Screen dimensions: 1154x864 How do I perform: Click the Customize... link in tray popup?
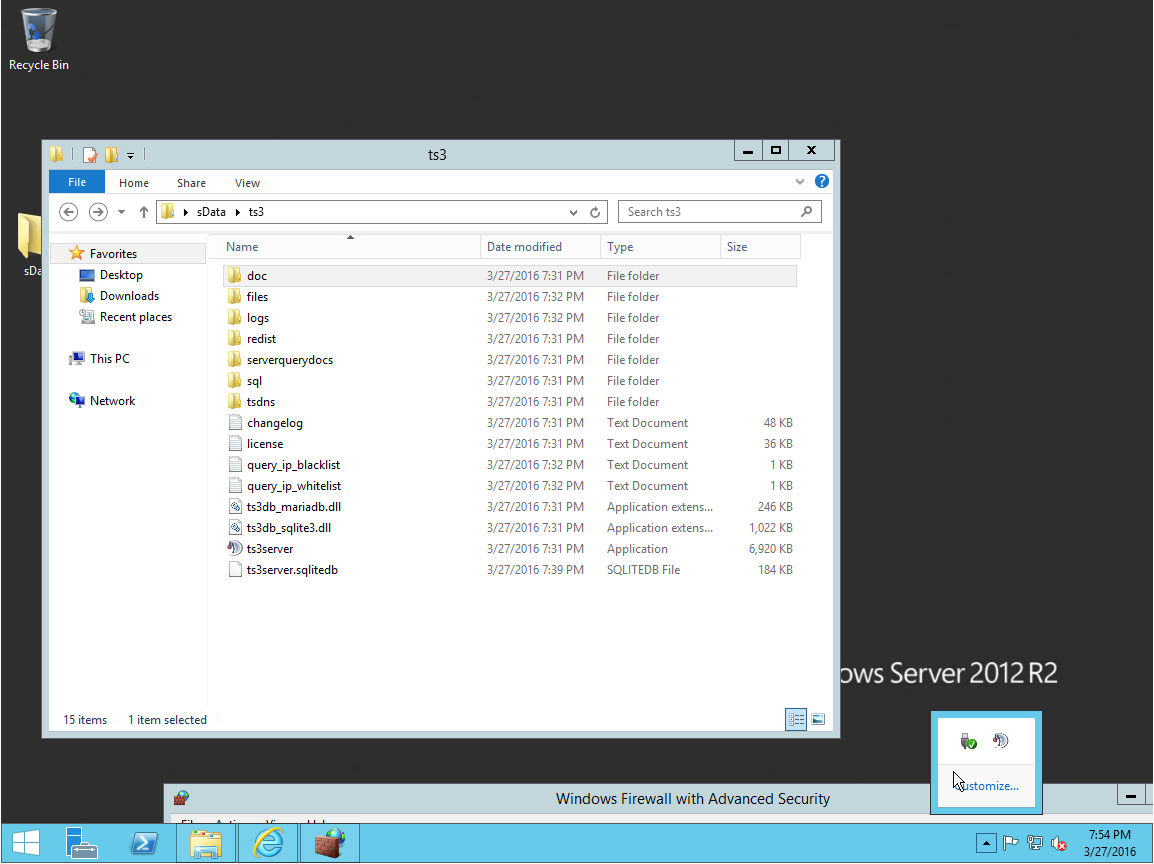[x=986, y=786]
